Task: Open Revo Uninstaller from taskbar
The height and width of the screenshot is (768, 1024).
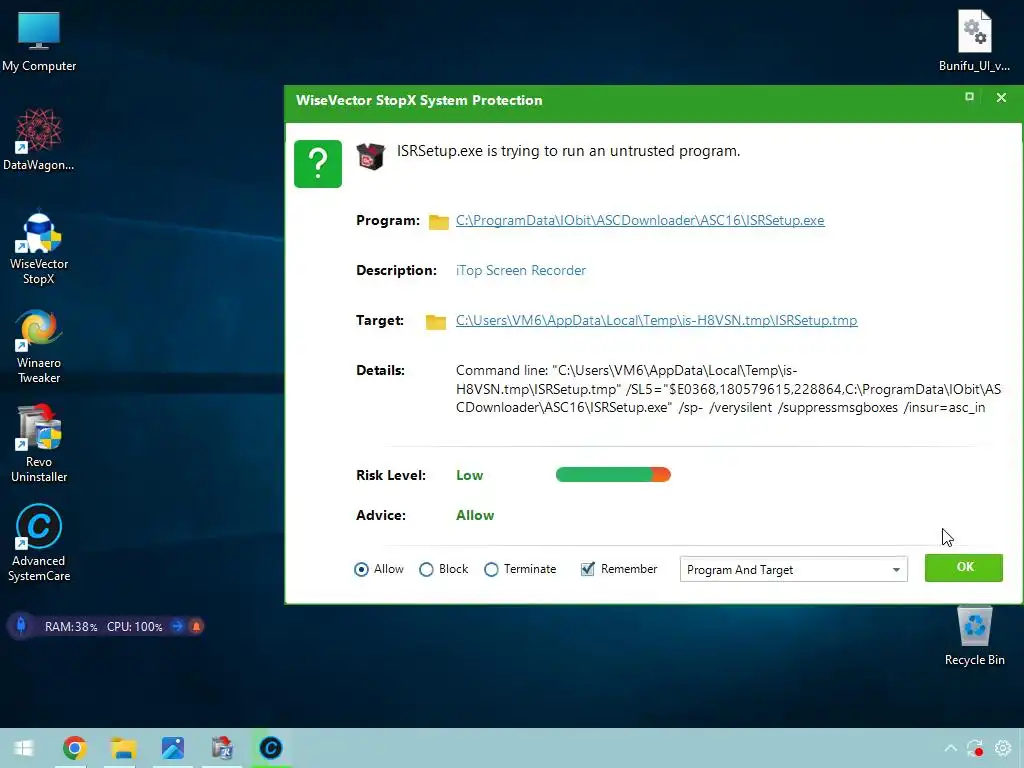Action: pyautogui.click(x=222, y=748)
